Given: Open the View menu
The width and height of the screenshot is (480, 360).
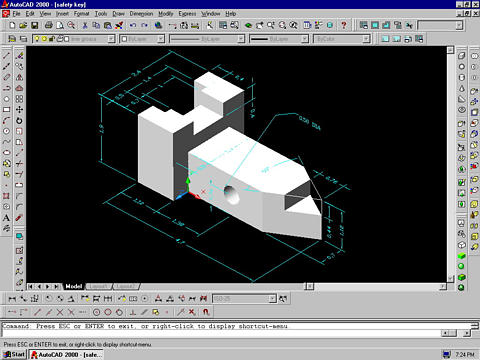Looking at the screenshot, I should click(x=45, y=14).
